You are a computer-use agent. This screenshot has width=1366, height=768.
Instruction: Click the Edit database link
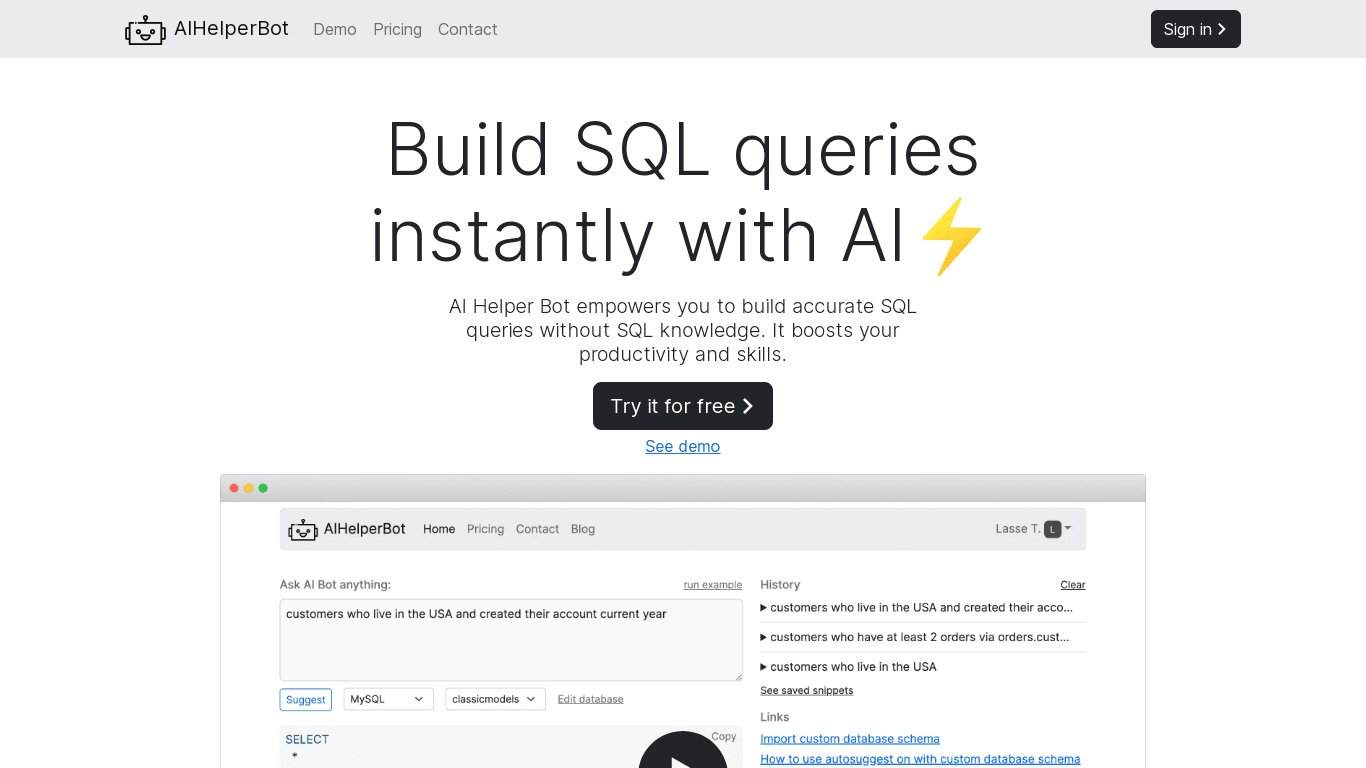tap(590, 699)
